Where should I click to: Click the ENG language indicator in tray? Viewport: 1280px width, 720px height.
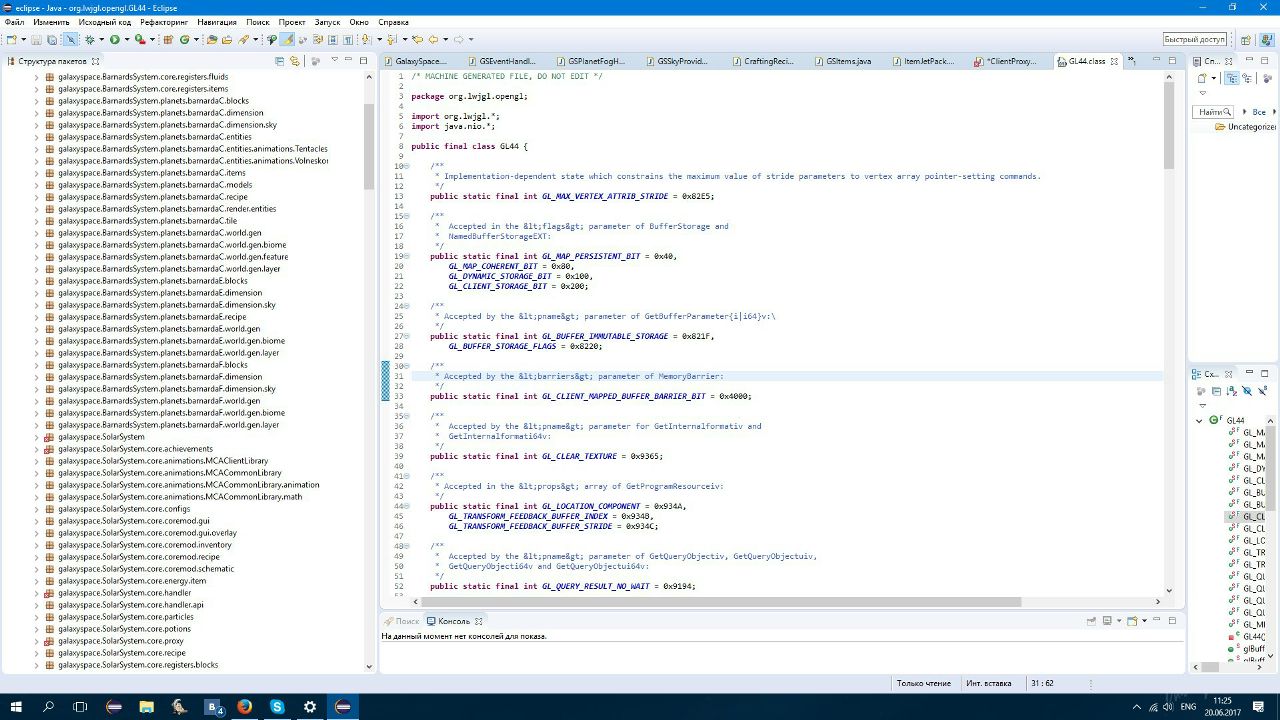click(x=1189, y=706)
